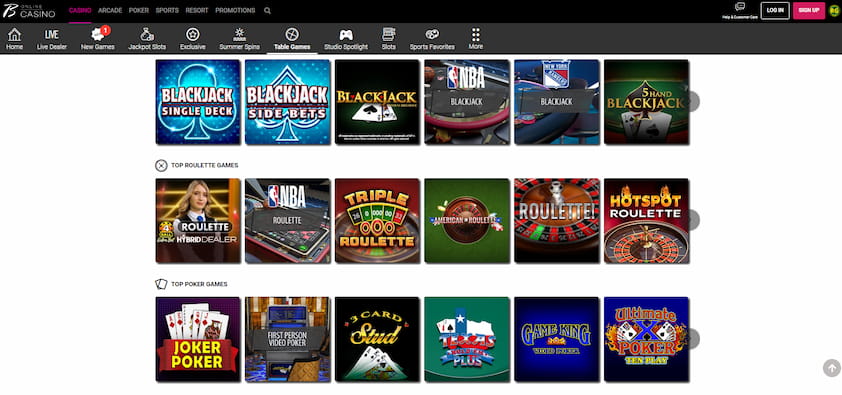Click the green badge icon beside Sign Up
This screenshot has width=842, height=395.
[834, 10]
